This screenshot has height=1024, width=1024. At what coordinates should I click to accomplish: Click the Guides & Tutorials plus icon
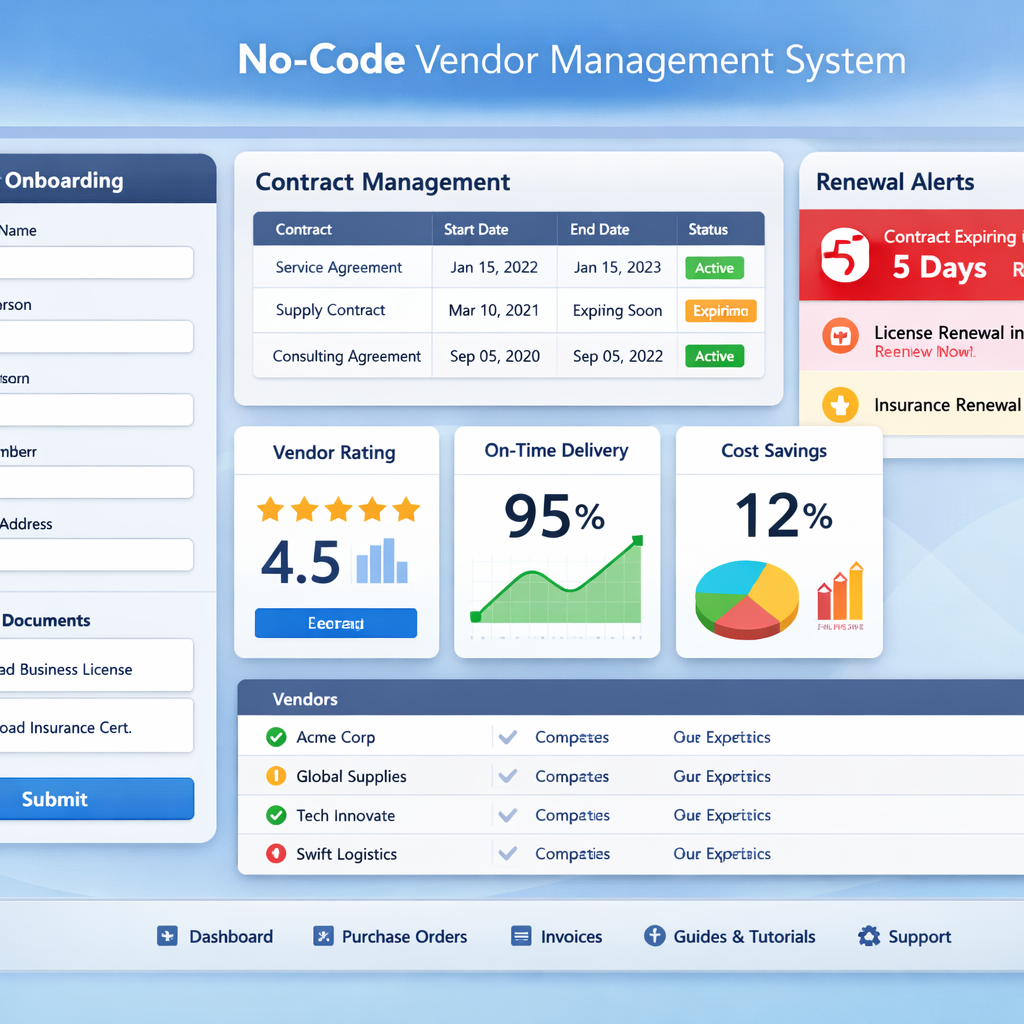pyautogui.click(x=654, y=936)
